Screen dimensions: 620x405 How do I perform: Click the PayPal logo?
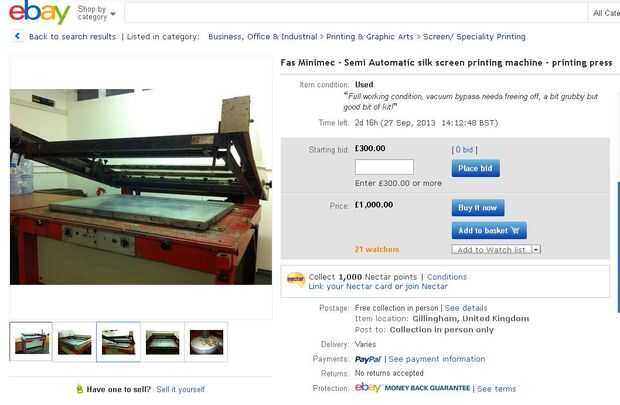[x=367, y=359]
